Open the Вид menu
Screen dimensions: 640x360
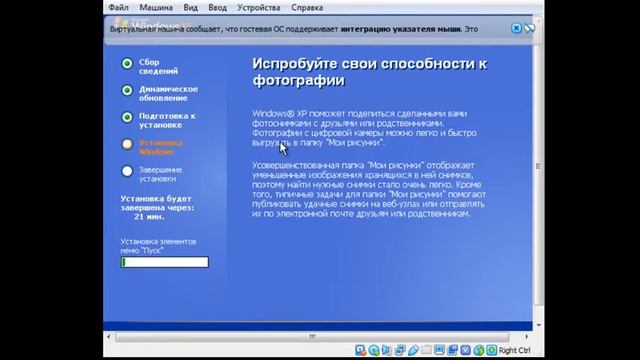point(191,7)
